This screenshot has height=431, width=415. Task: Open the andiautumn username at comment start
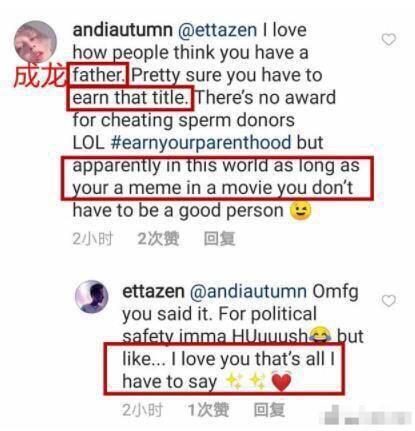click(123, 30)
